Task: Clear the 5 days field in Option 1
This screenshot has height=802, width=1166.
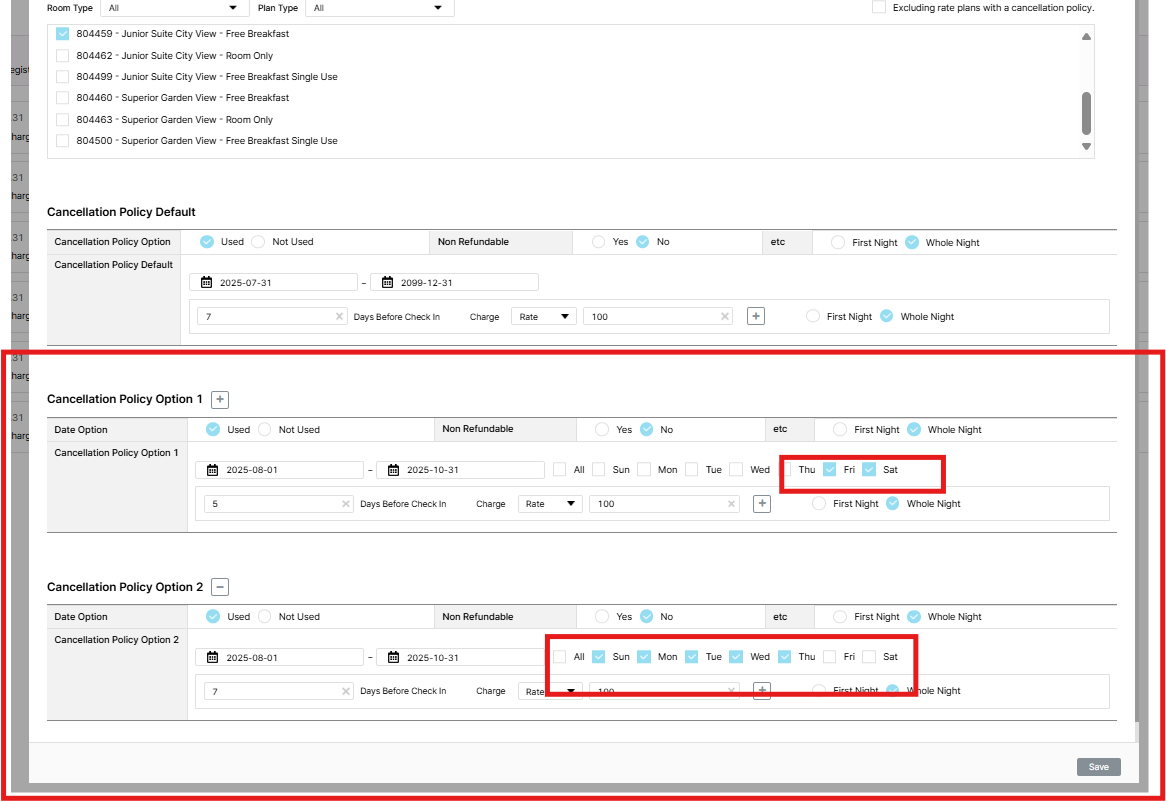Action: pos(346,504)
